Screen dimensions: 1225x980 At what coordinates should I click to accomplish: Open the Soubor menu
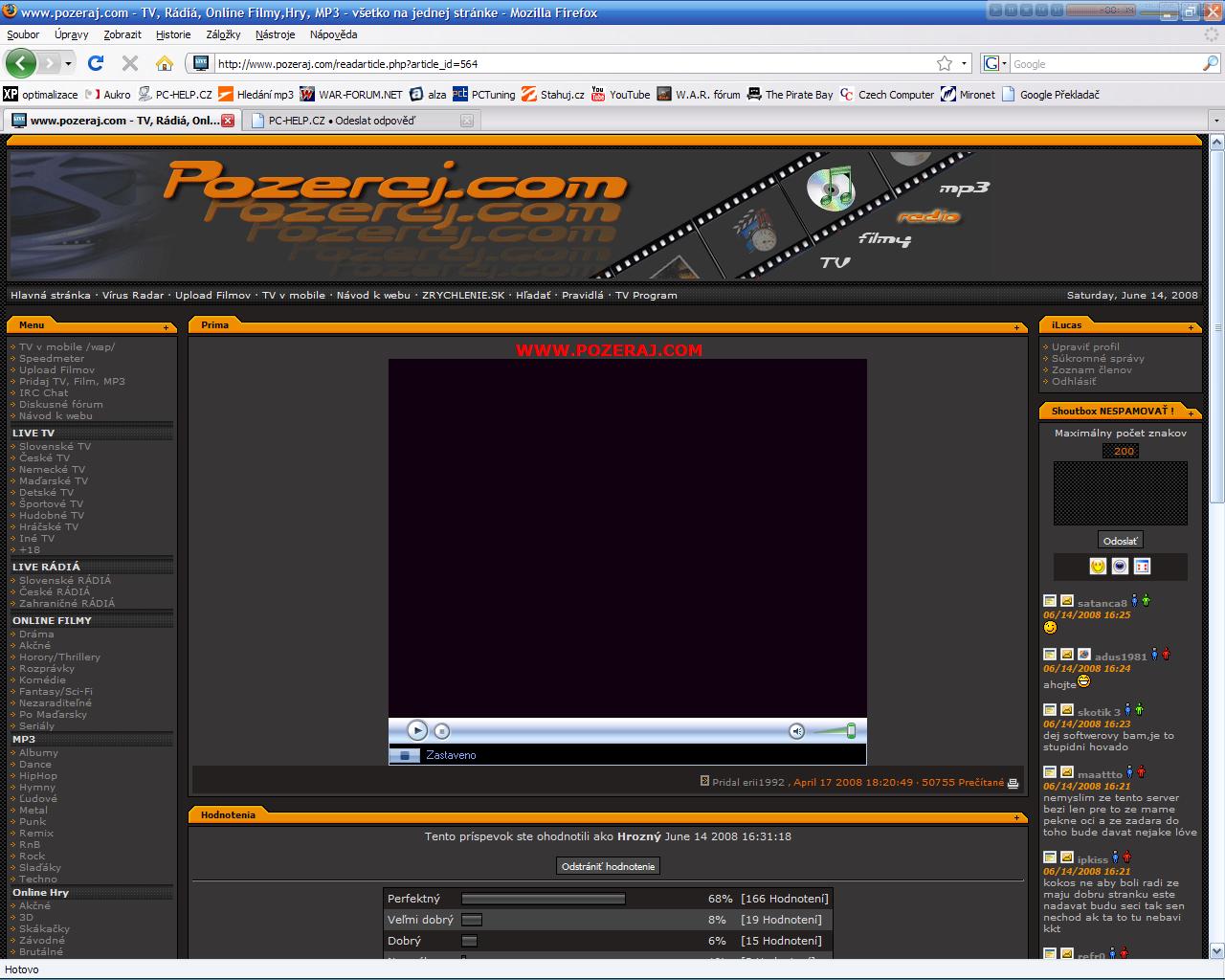click(23, 34)
